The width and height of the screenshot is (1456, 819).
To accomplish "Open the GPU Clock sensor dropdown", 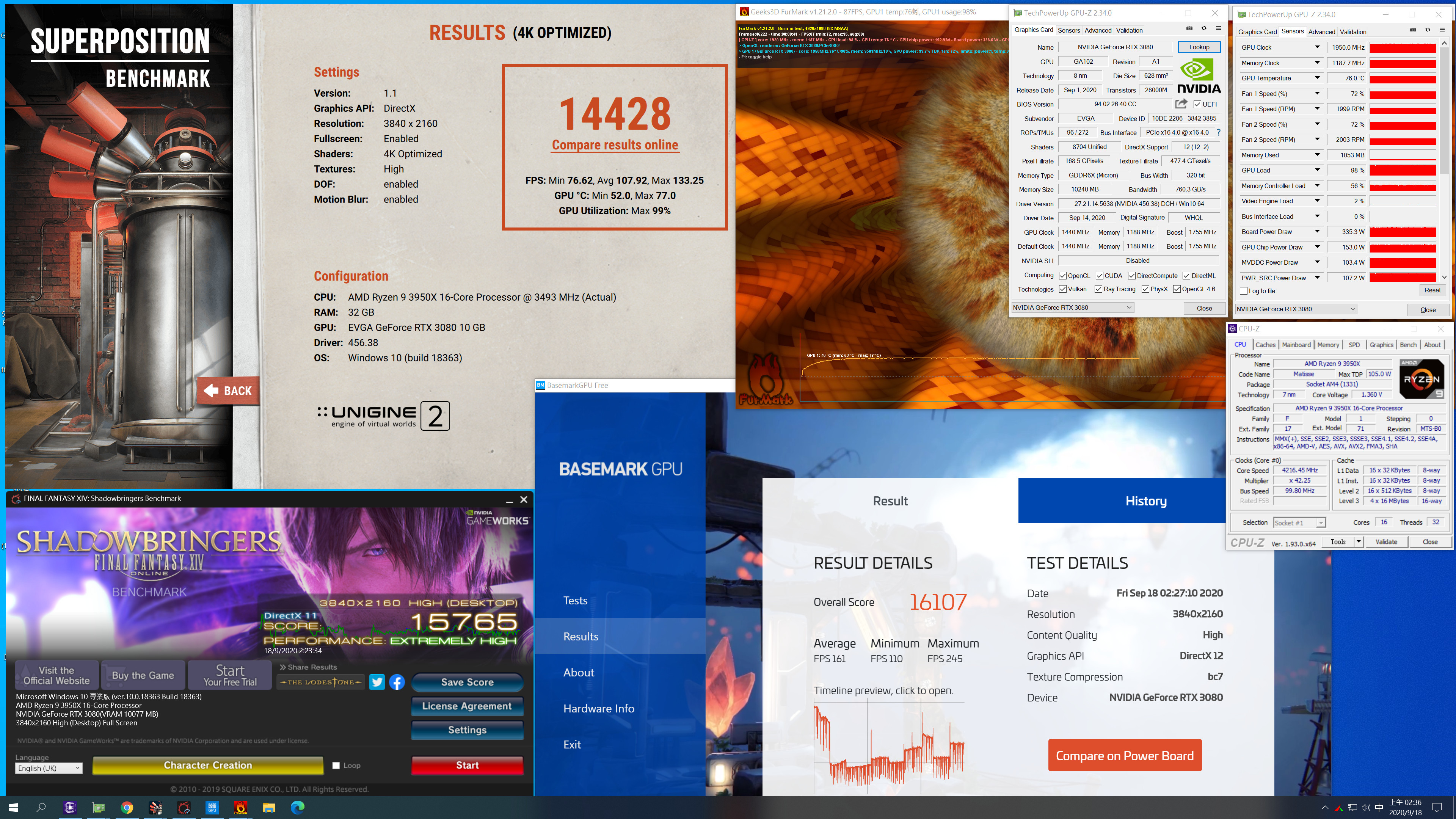I will point(1318,47).
